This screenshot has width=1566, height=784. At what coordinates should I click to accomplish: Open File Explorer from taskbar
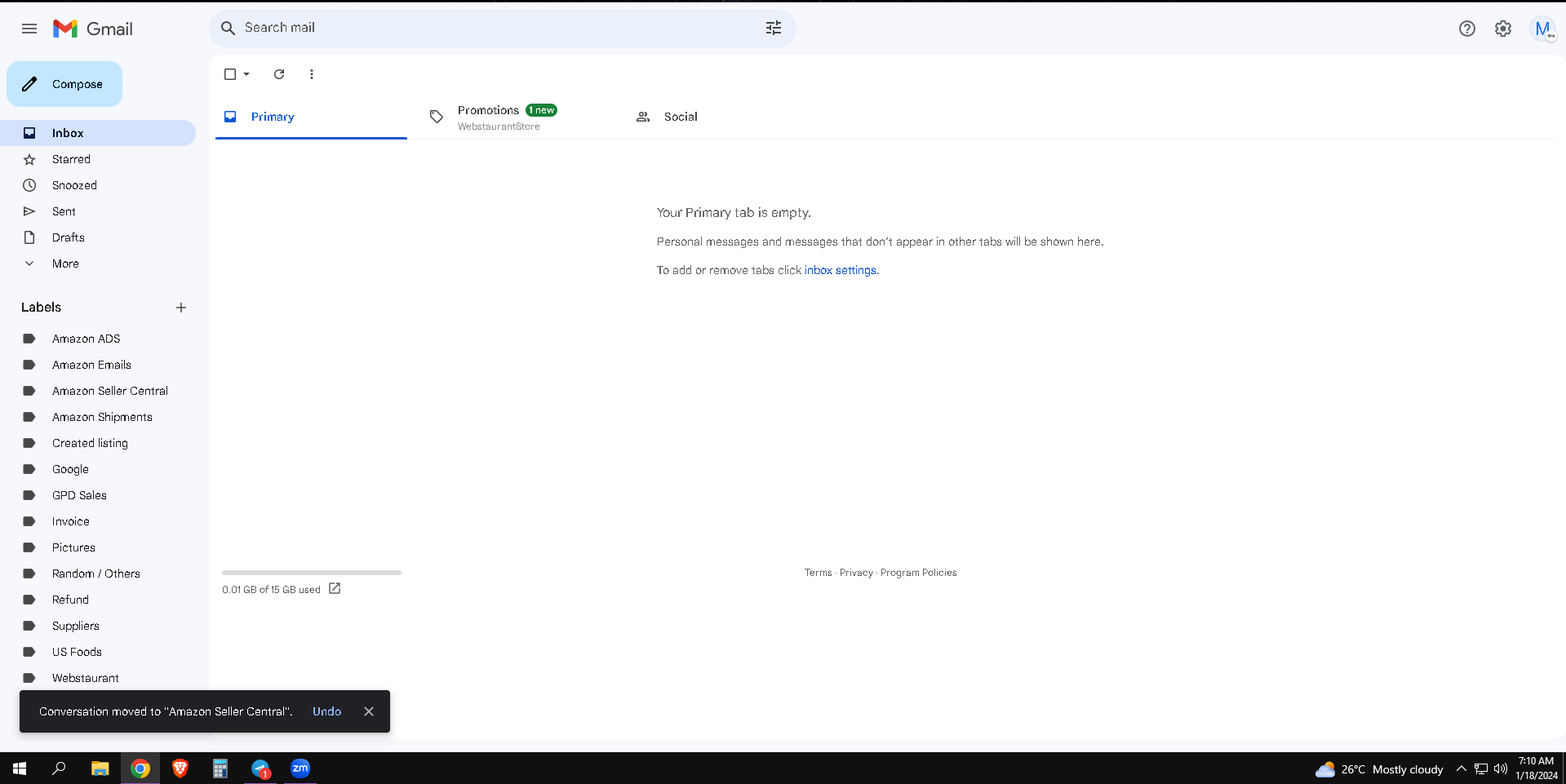(100, 768)
